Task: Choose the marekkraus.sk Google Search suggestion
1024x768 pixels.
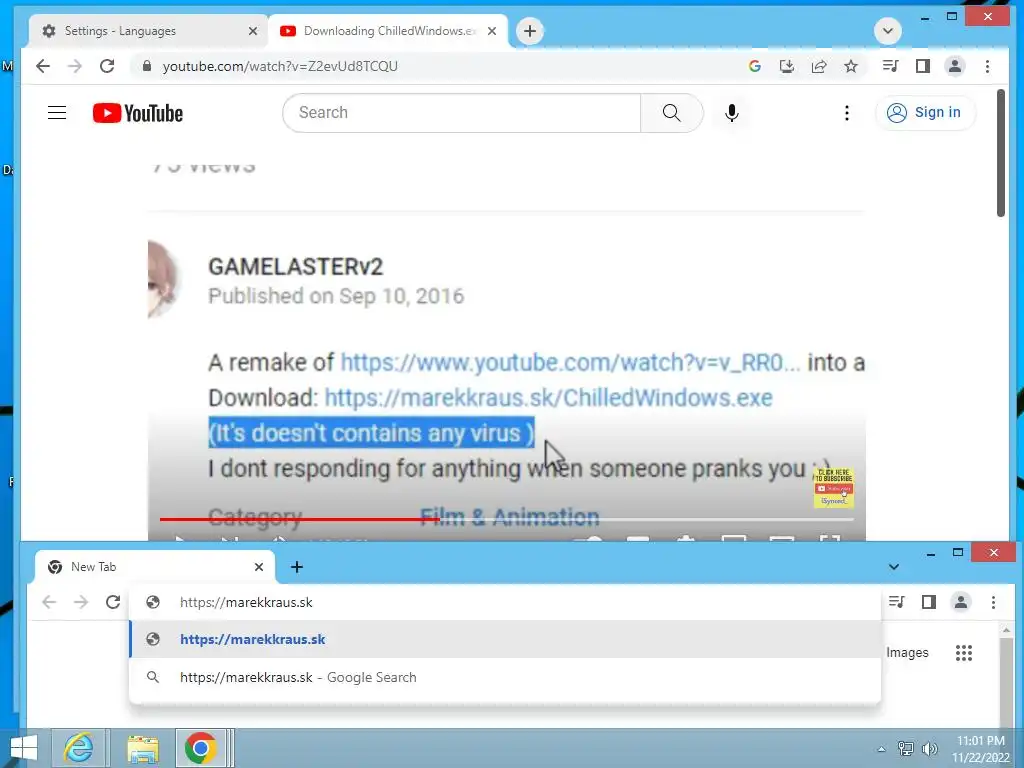Action: point(505,677)
